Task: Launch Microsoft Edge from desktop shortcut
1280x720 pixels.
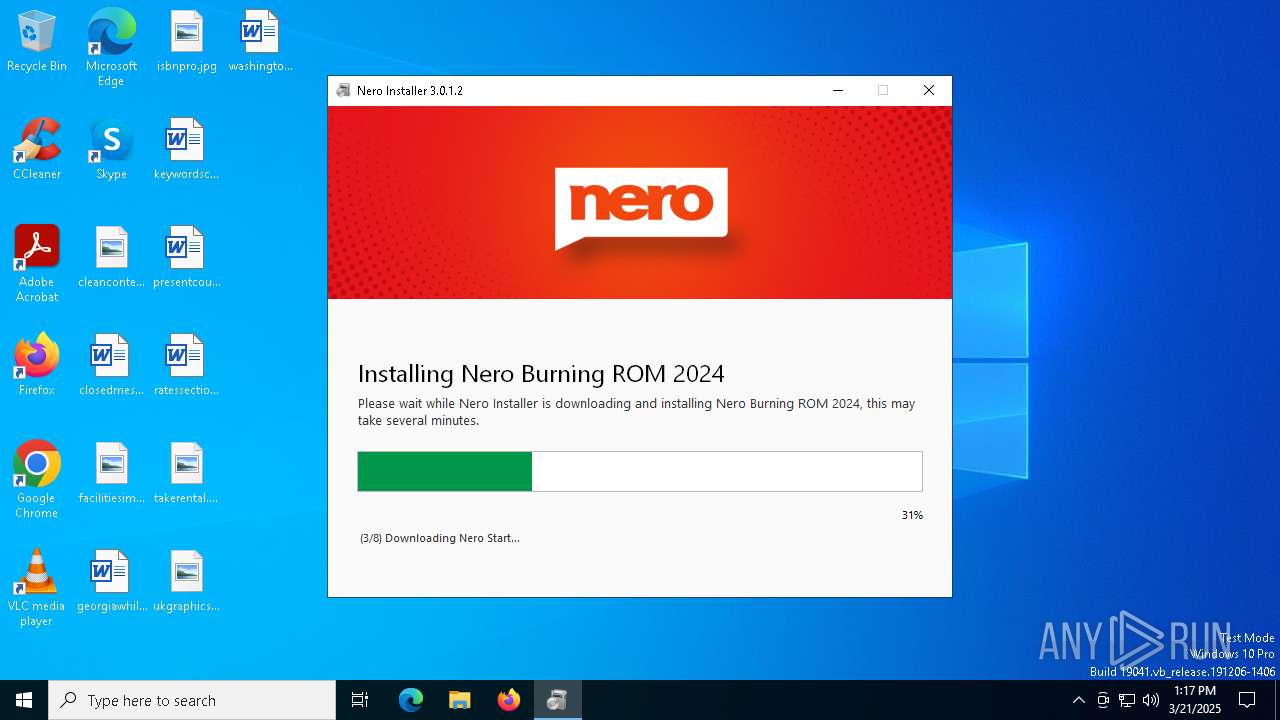Action: coord(111,48)
